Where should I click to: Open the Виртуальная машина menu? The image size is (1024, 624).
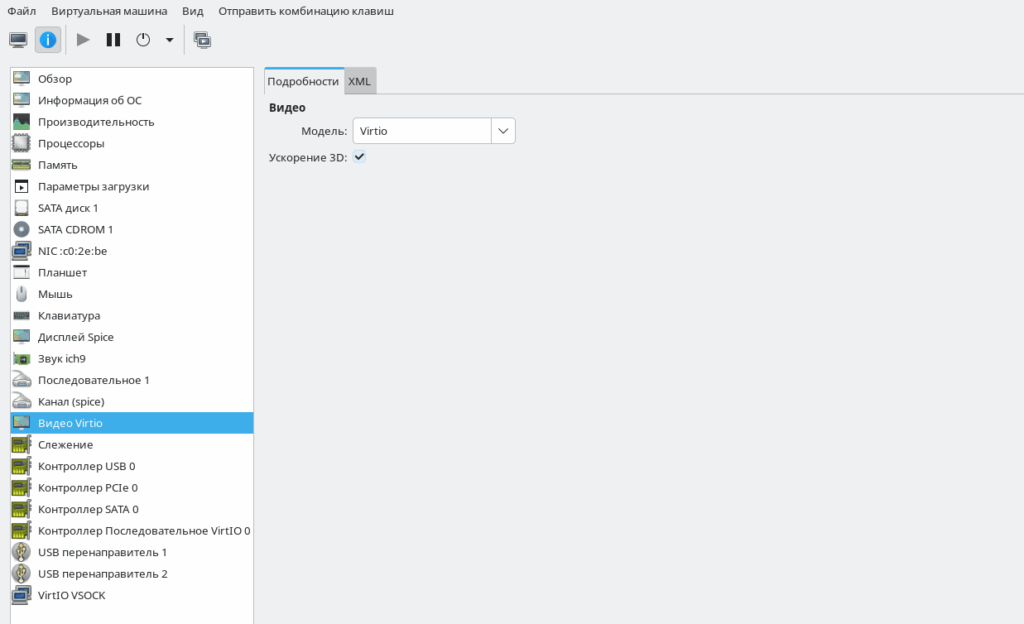pyautogui.click(x=110, y=11)
